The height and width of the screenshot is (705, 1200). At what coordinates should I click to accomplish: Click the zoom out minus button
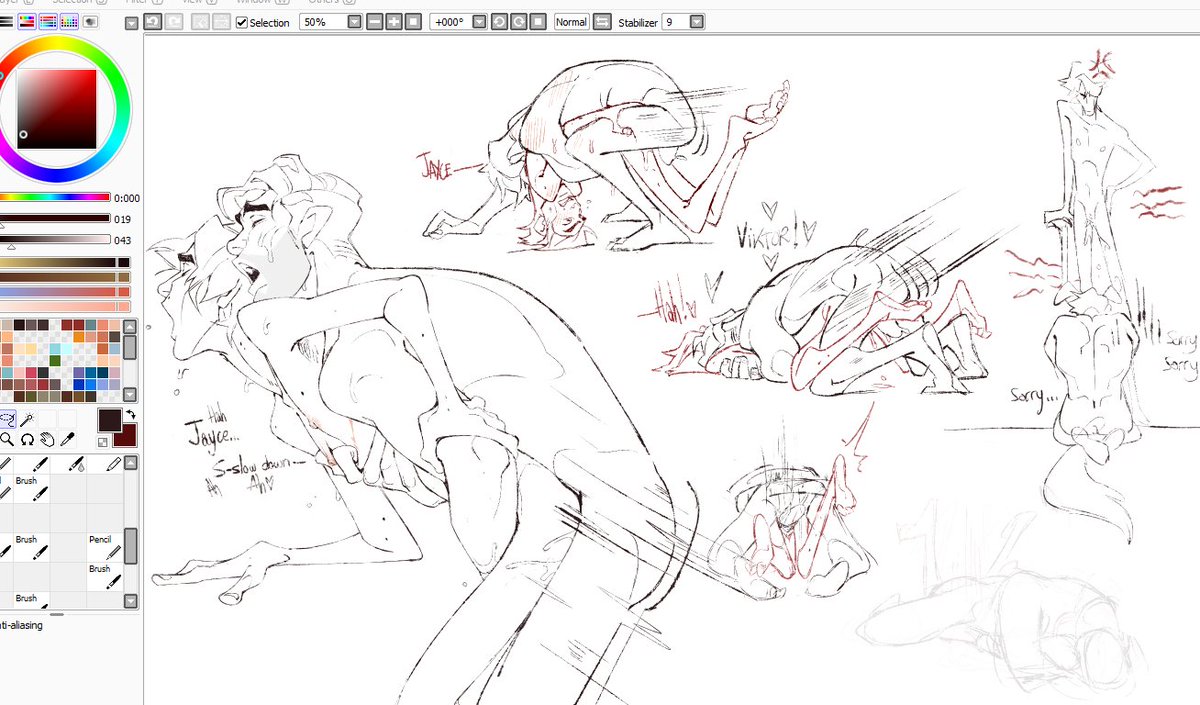click(375, 21)
